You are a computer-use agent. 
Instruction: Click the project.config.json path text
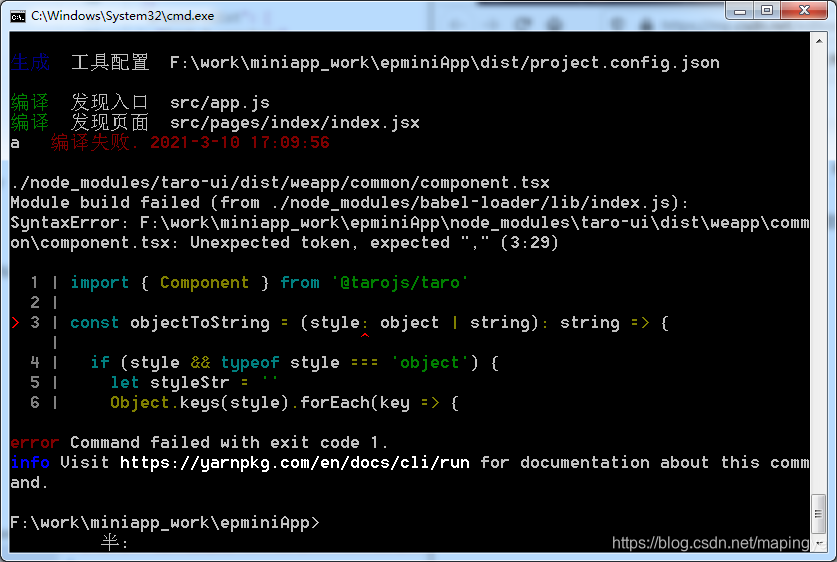click(445, 63)
